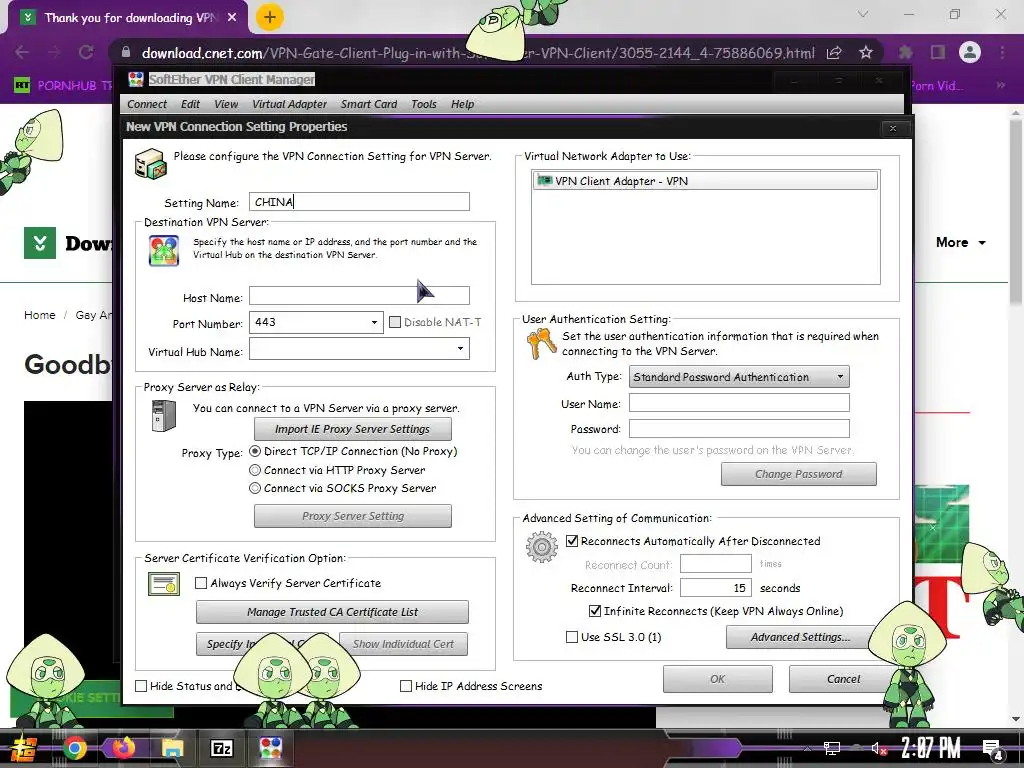Open the Tools menu
This screenshot has width=1024, height=768.
tap(424, 104)
